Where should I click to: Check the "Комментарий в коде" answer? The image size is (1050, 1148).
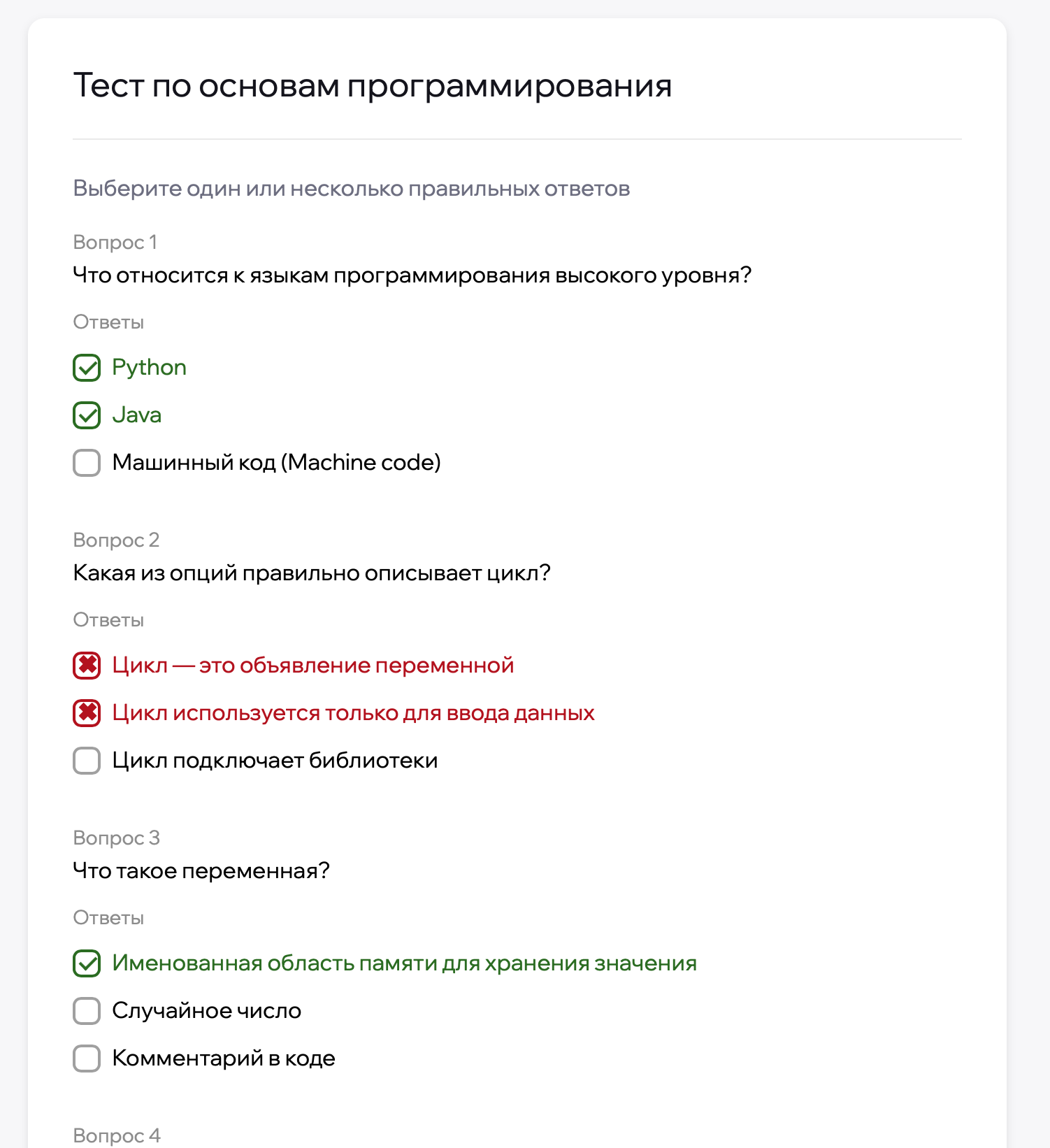pos(86,1059)
